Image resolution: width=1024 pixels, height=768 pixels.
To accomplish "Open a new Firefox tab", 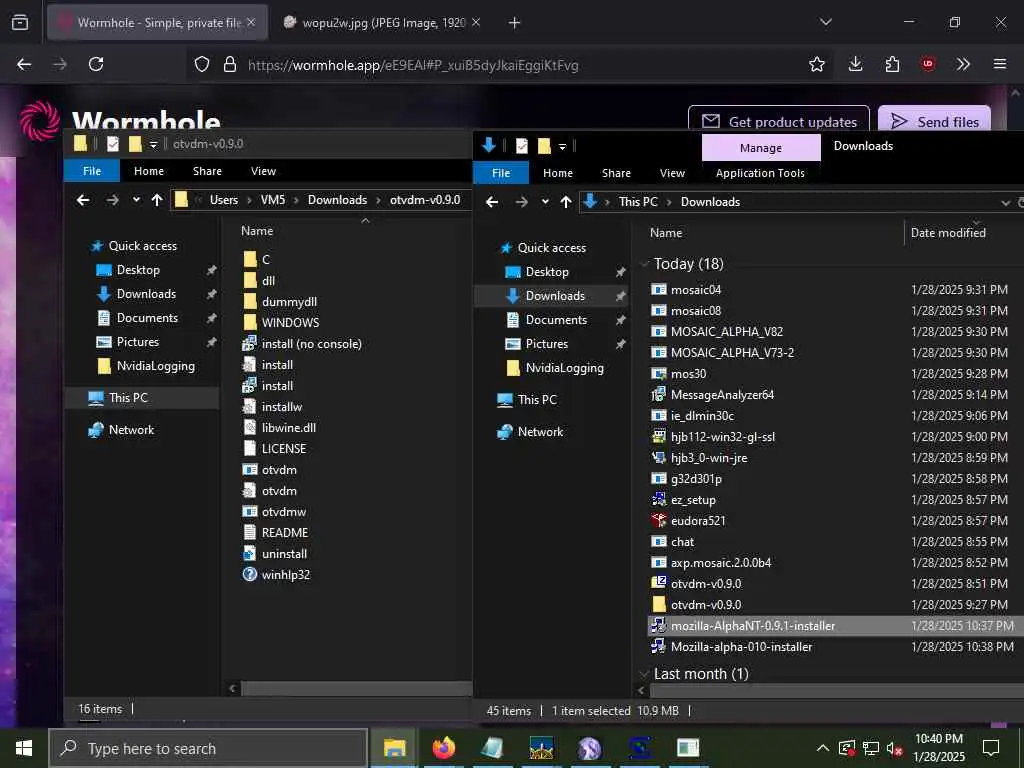I will click(x=514, y=23).
